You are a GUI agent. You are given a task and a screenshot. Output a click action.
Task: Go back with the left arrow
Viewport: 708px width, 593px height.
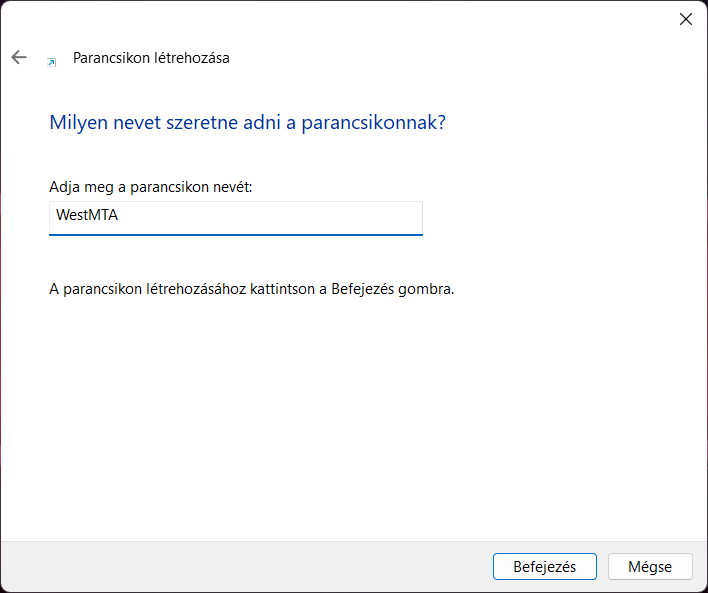click(19, 57)
